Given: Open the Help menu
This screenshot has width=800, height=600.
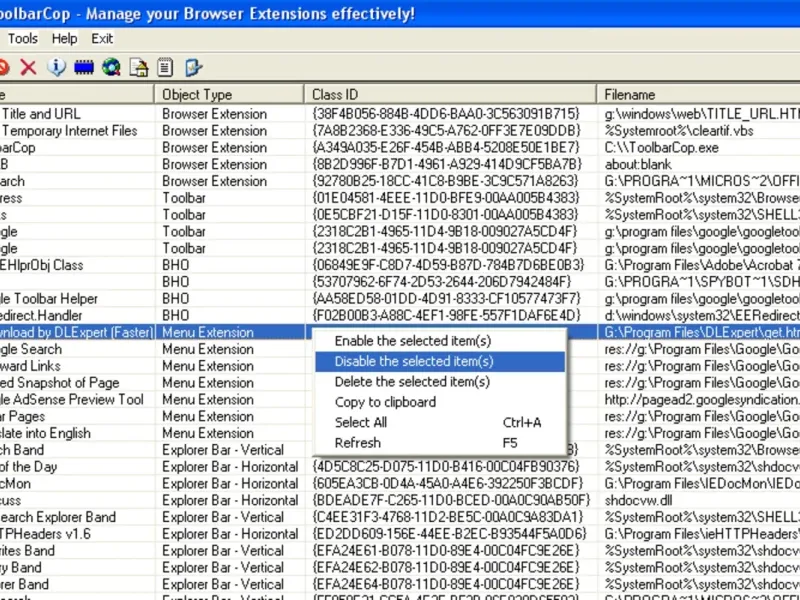Looking at the screenshot, I should [64, 38].
